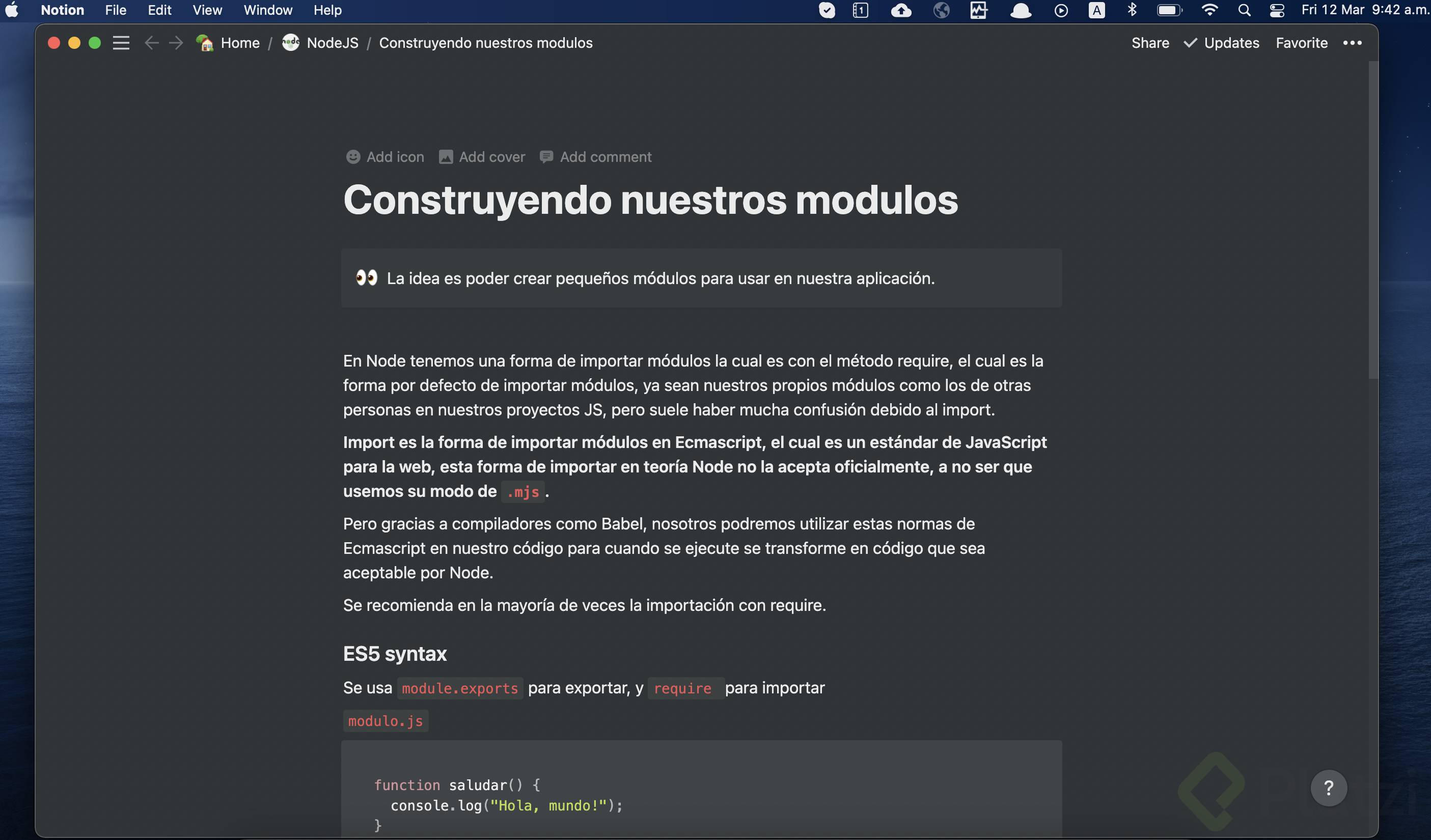
Task: Go back with the left arrow
Action: tap(151, 43)
